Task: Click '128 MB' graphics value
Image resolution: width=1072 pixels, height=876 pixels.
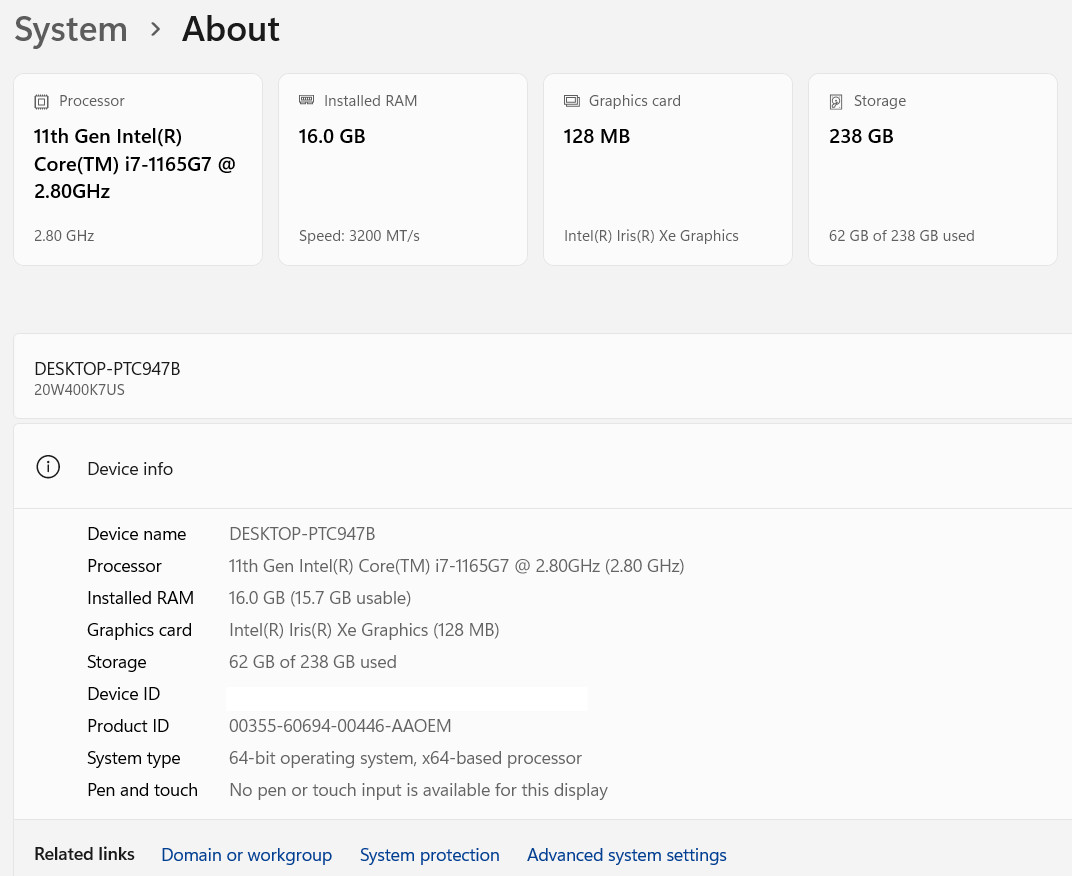Action: (596, 137)
